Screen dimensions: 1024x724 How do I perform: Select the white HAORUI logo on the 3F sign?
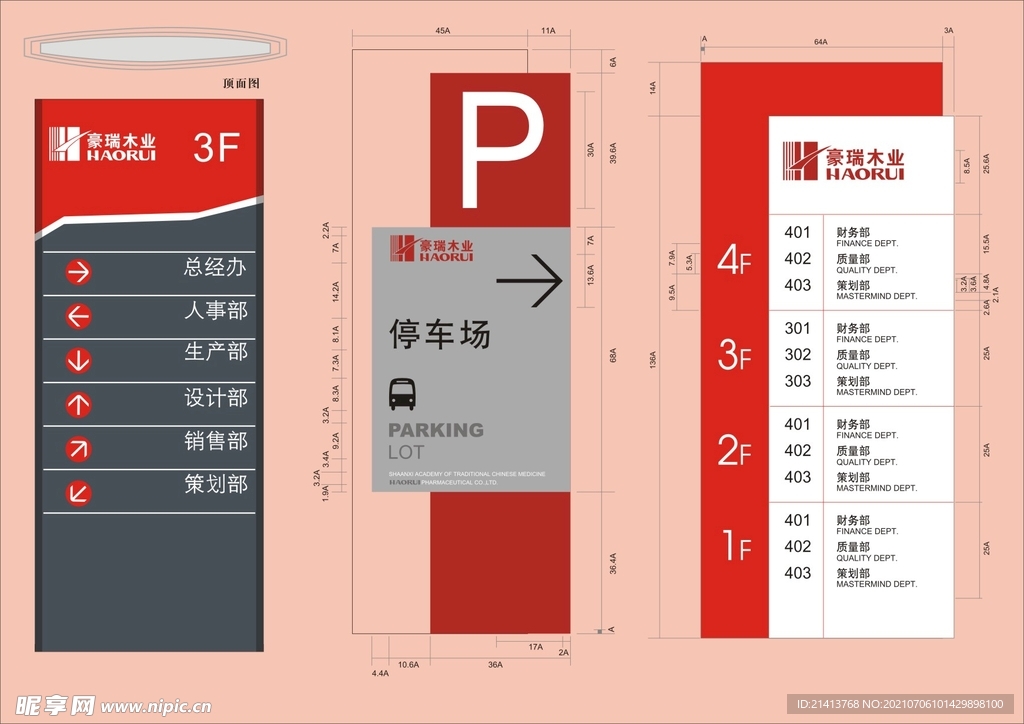(x=103, y=144)
